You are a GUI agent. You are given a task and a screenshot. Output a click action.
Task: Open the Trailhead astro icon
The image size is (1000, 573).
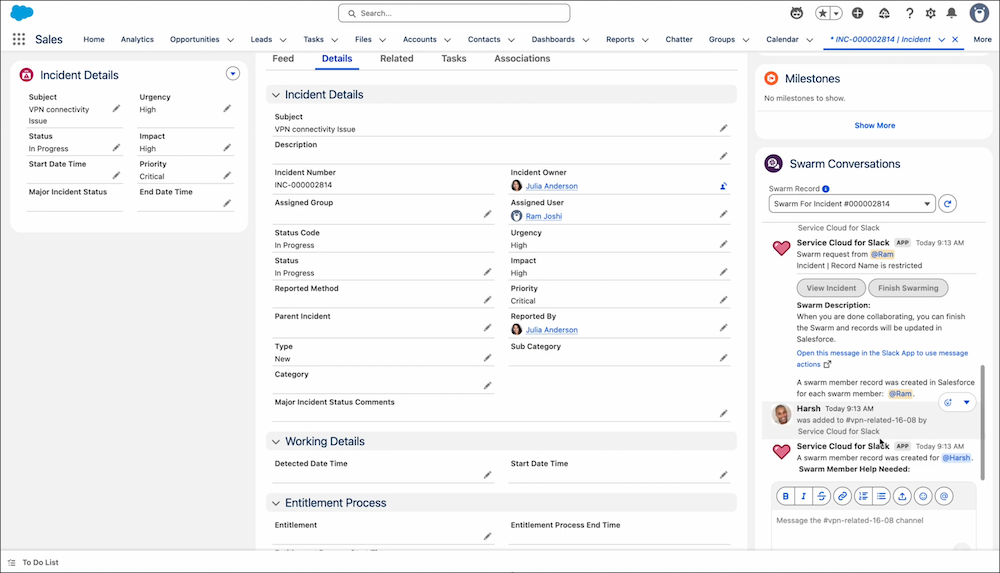click(797, 13)
